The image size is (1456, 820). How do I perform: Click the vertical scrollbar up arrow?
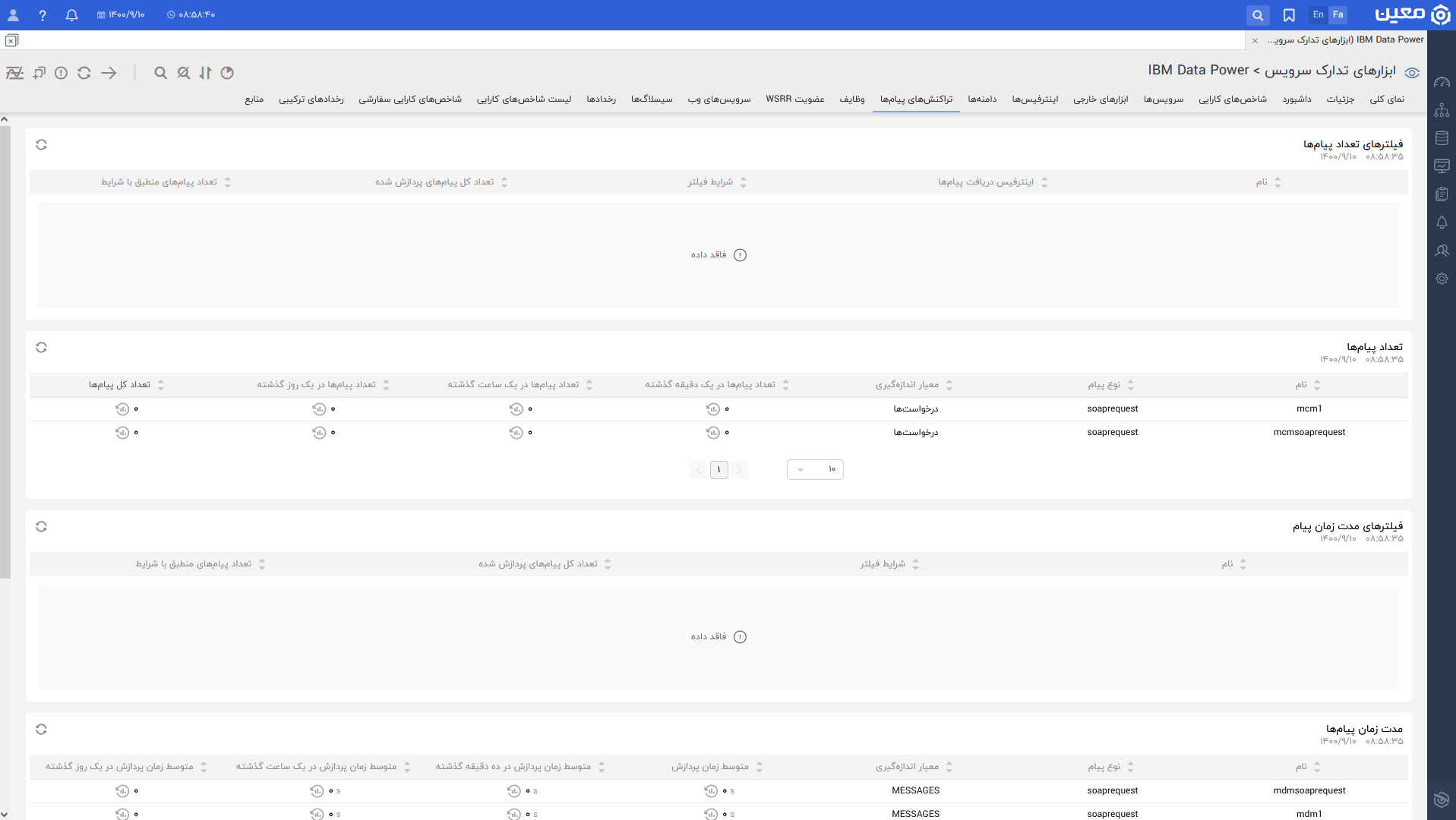click(5, 119)
